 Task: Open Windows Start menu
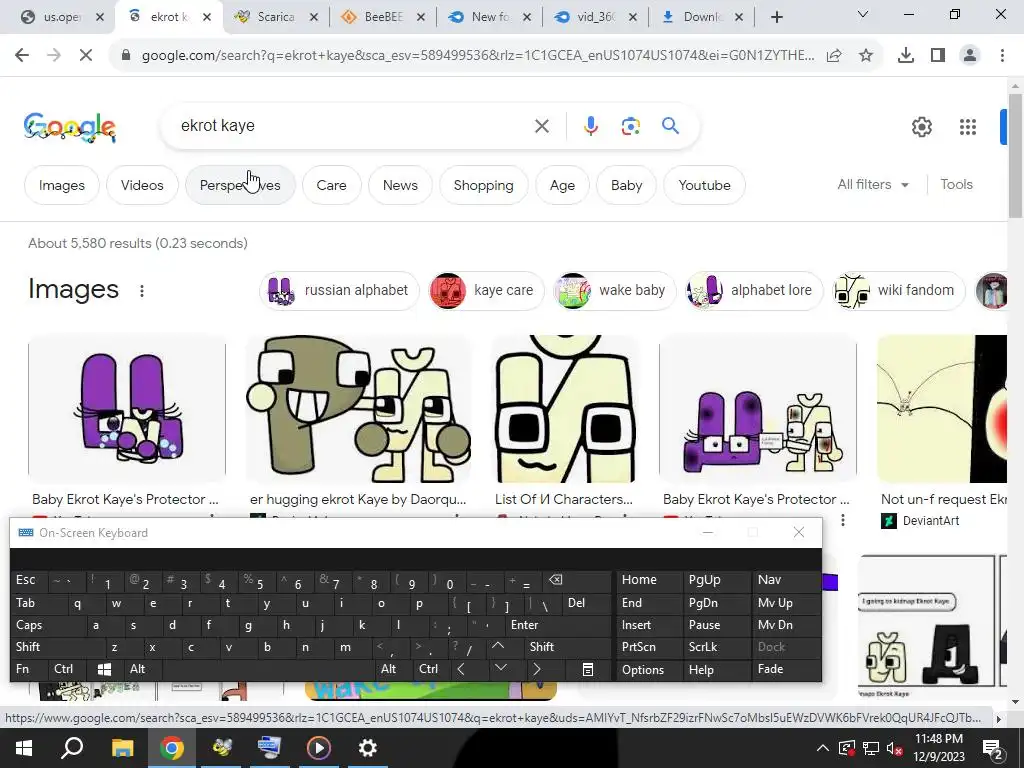pos(24,748)
